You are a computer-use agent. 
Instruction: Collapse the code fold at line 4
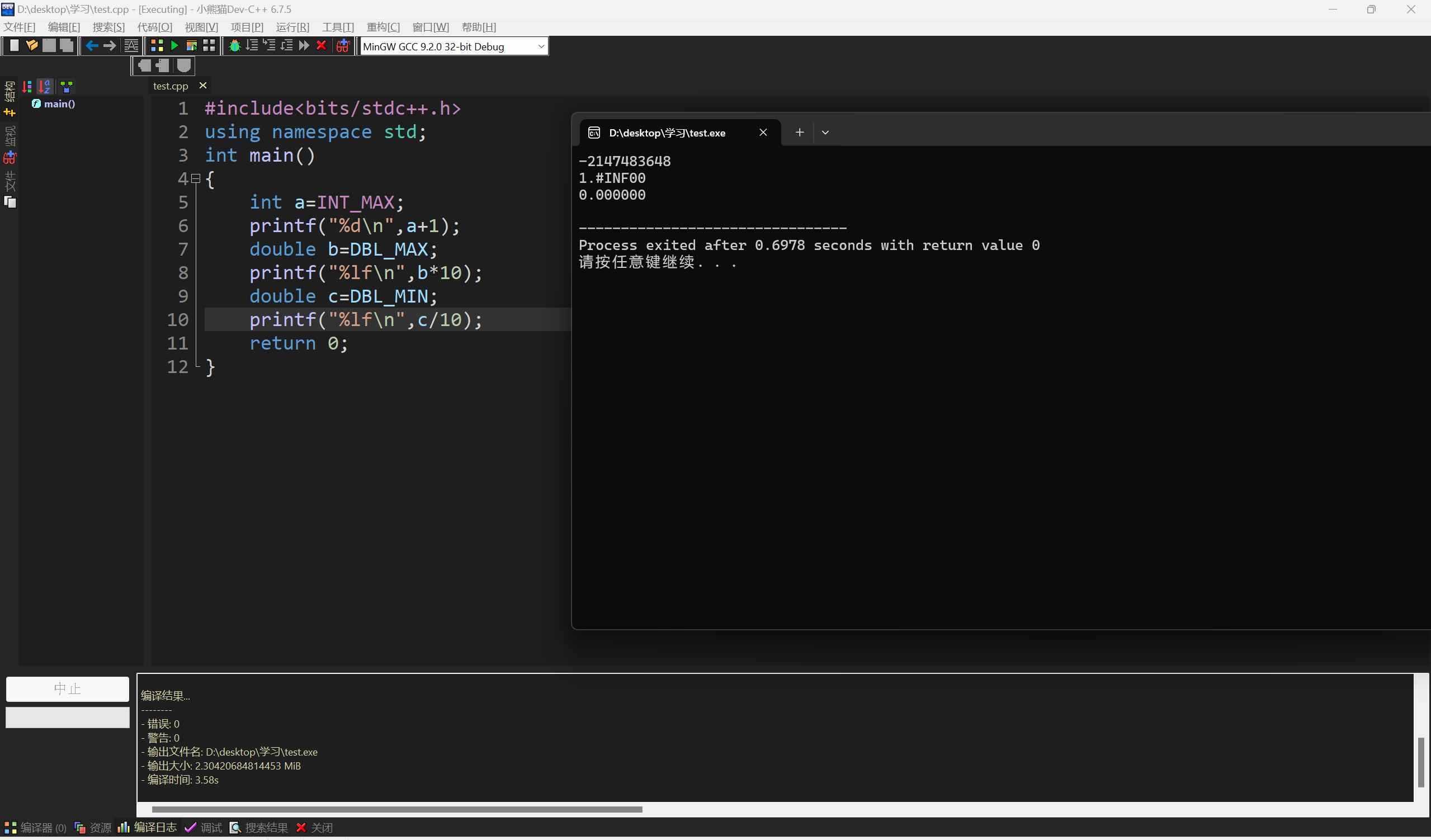[196, 179]
